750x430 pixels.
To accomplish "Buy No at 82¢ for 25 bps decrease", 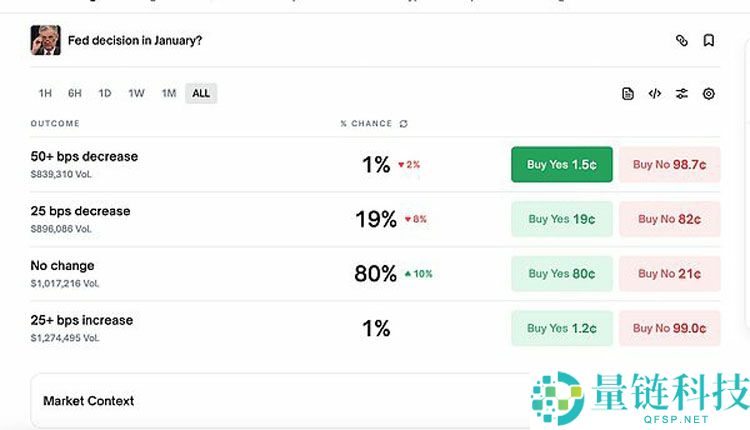I will point(669,219).
